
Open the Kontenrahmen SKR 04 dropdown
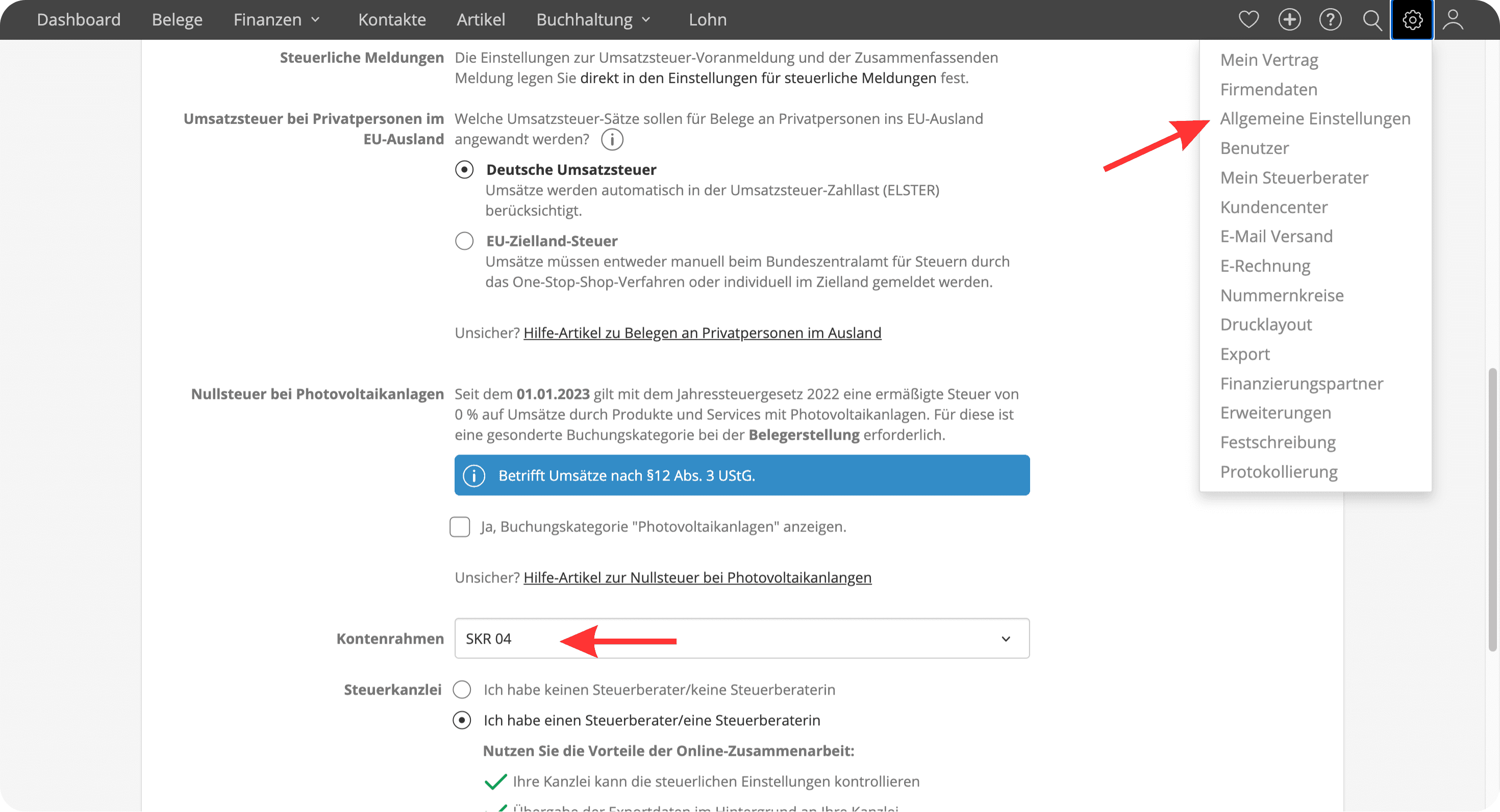(x=742, y=639)
